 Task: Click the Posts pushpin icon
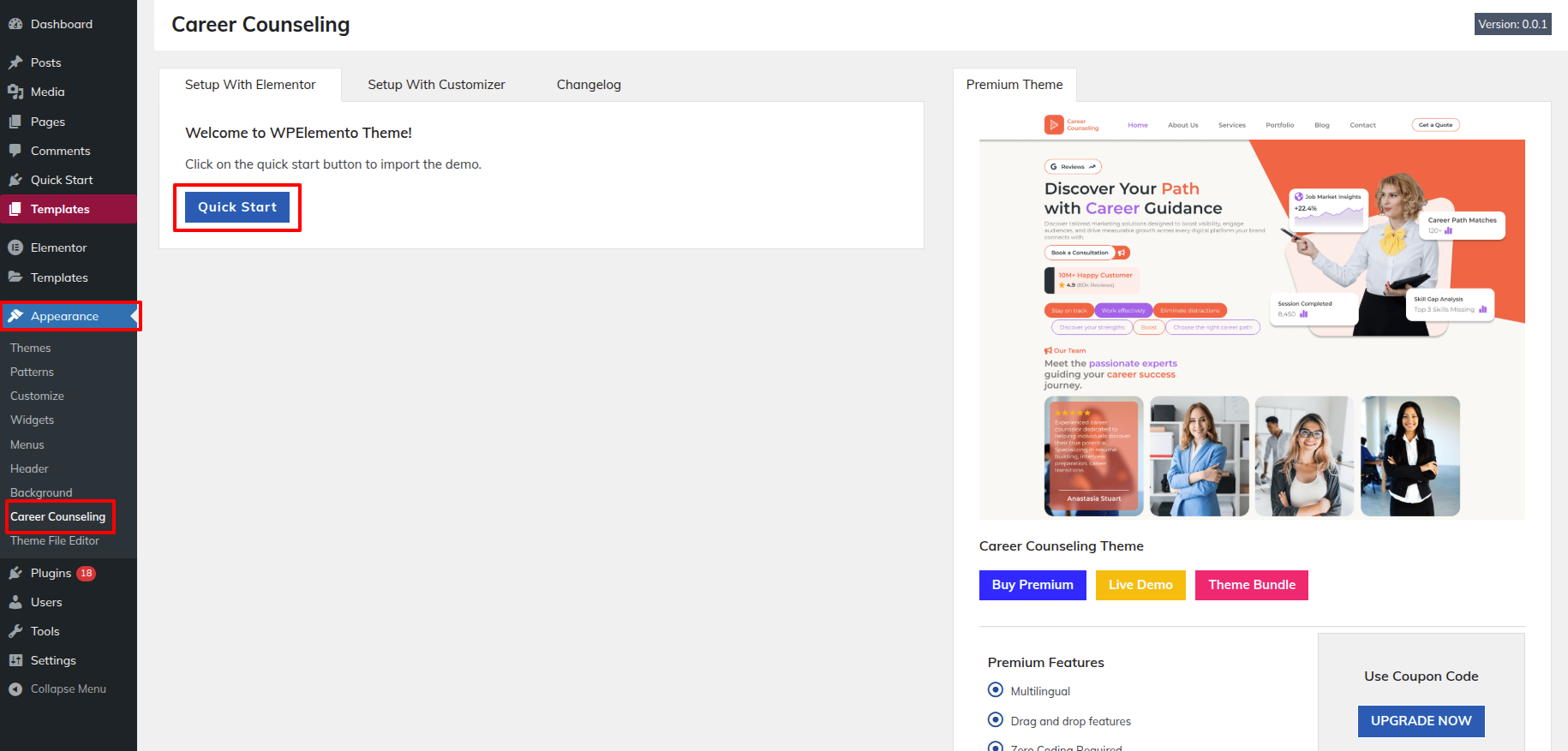tap(15, 63)
